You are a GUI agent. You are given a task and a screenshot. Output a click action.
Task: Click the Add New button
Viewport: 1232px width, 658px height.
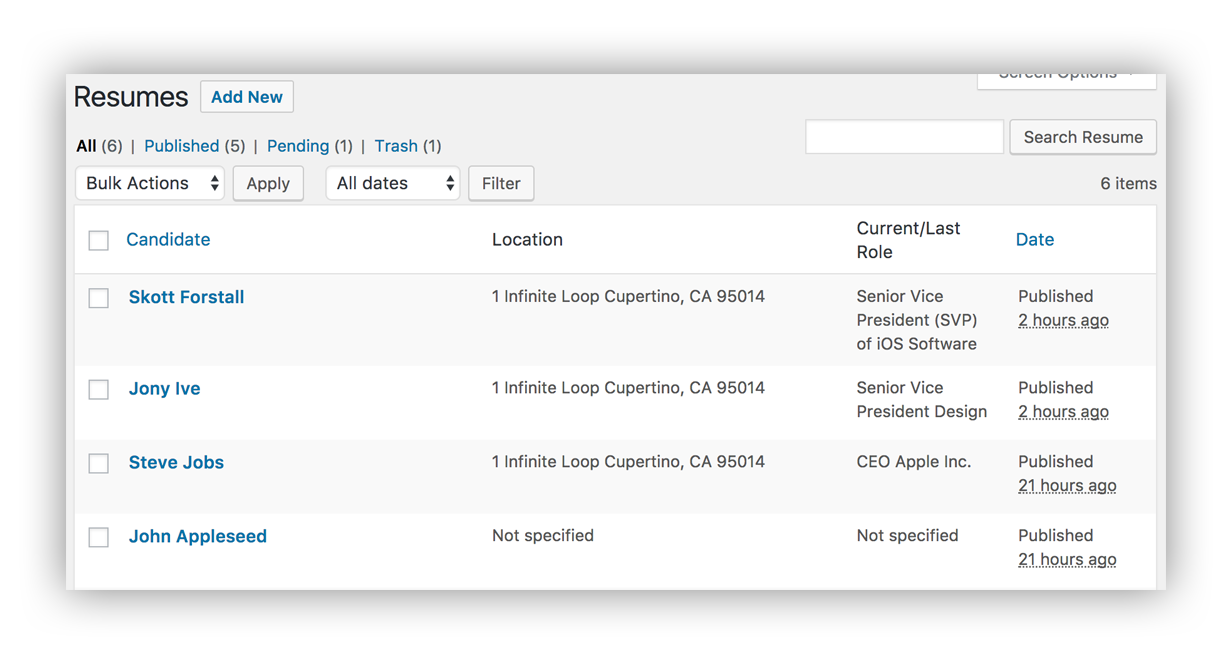coord(246,97)
